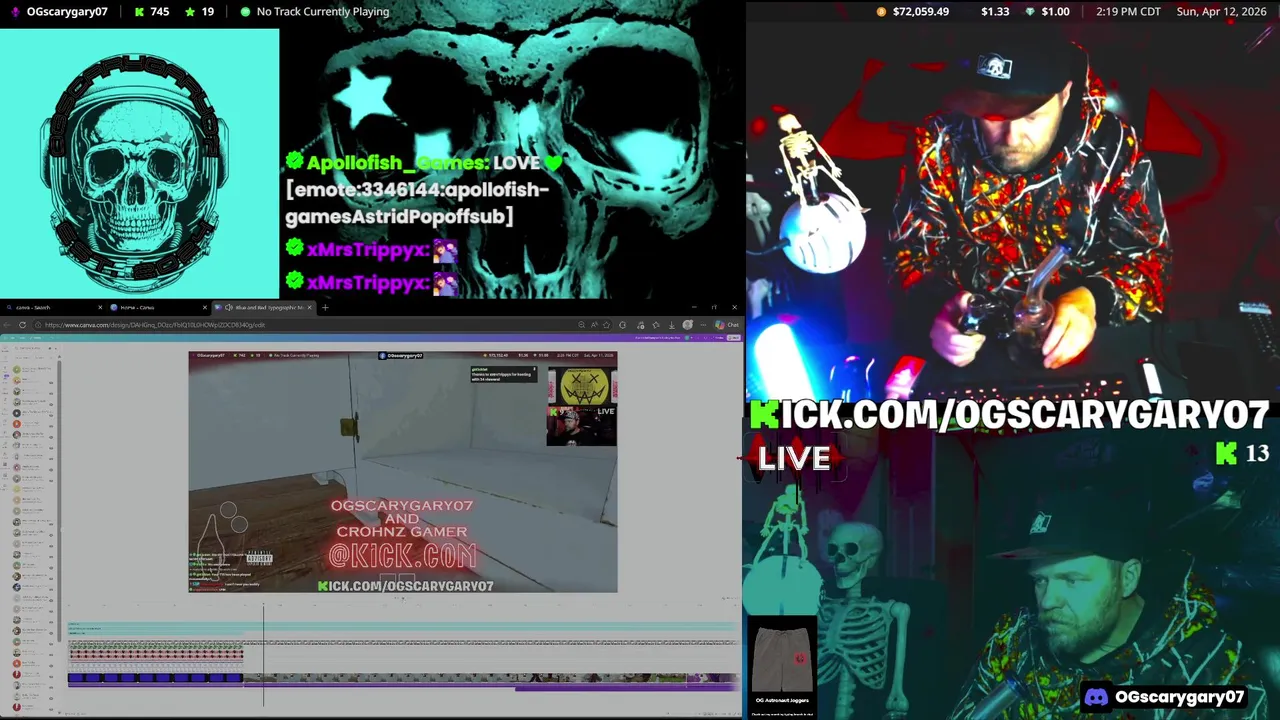Click the browser zoom magnifier icon
The width and height of the screenshot is (1280, 720).
pyautogui.click(x=581, y=325)
